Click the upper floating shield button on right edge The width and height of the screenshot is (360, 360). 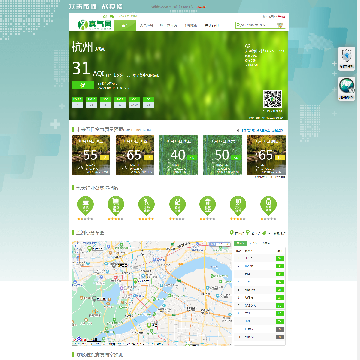pos(347,59)
